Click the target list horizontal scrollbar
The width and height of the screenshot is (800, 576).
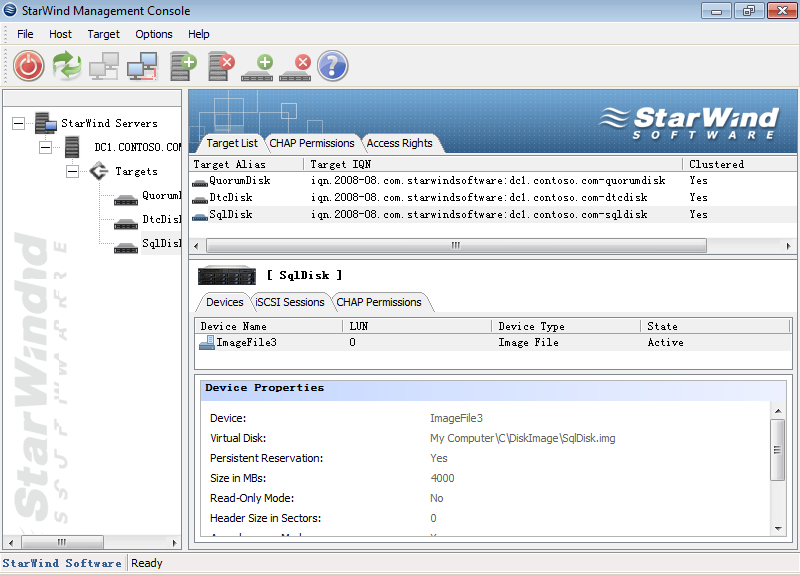point(455,245)
